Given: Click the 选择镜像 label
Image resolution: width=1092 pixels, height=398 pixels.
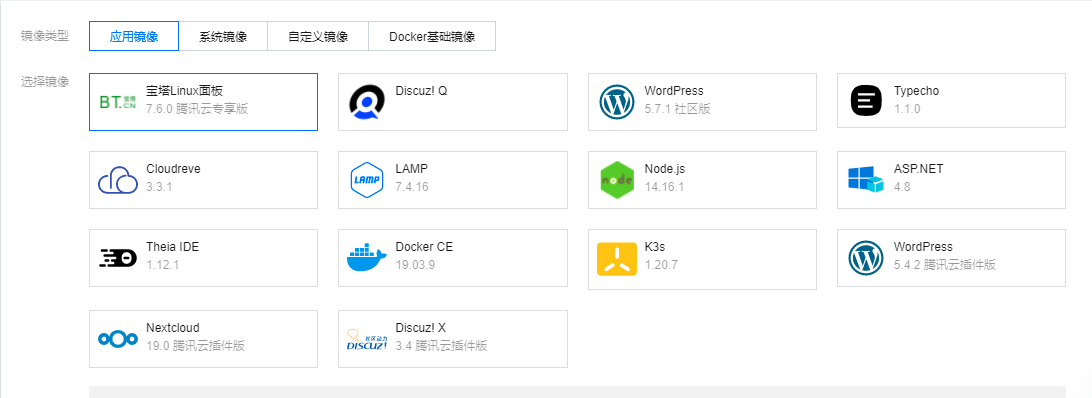Looking at the screenshot, I should 45,82.
